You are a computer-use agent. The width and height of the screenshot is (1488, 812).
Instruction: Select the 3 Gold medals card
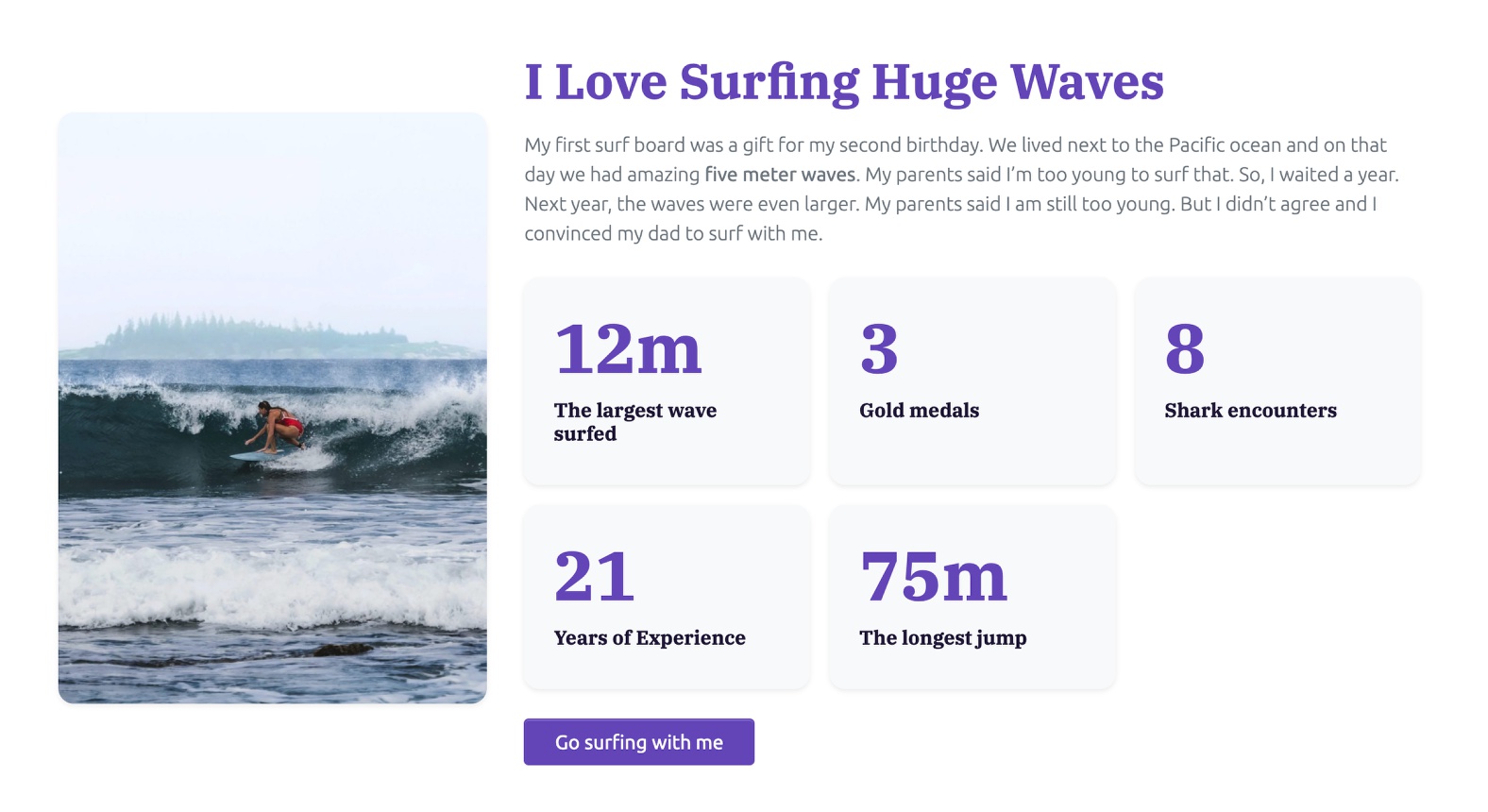coord(972,381)
